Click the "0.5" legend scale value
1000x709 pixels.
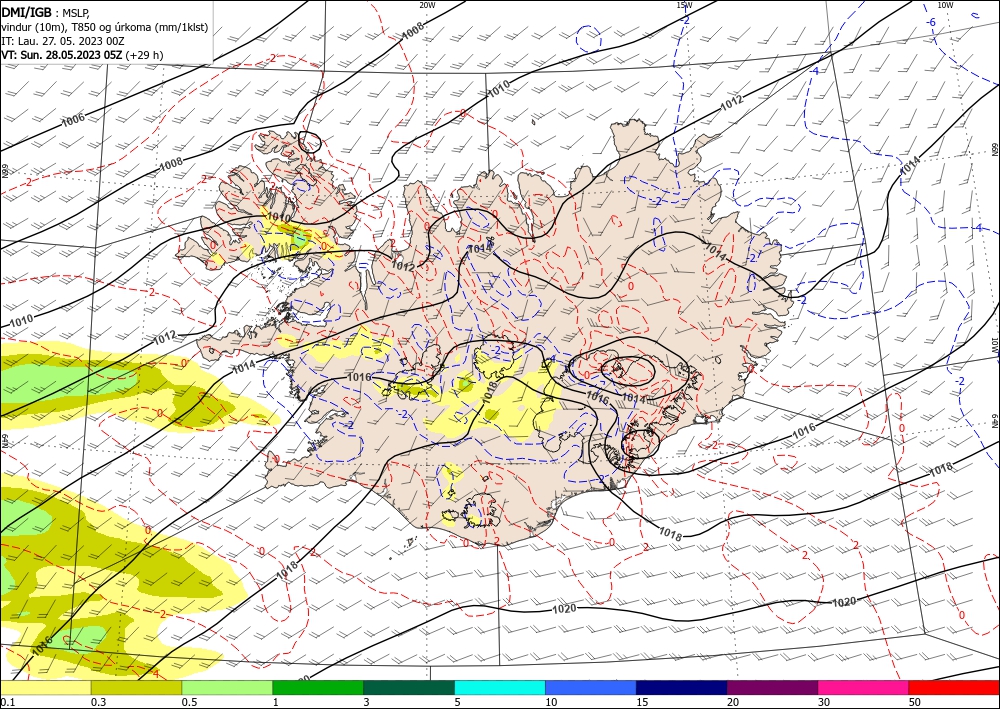point(188,703)
